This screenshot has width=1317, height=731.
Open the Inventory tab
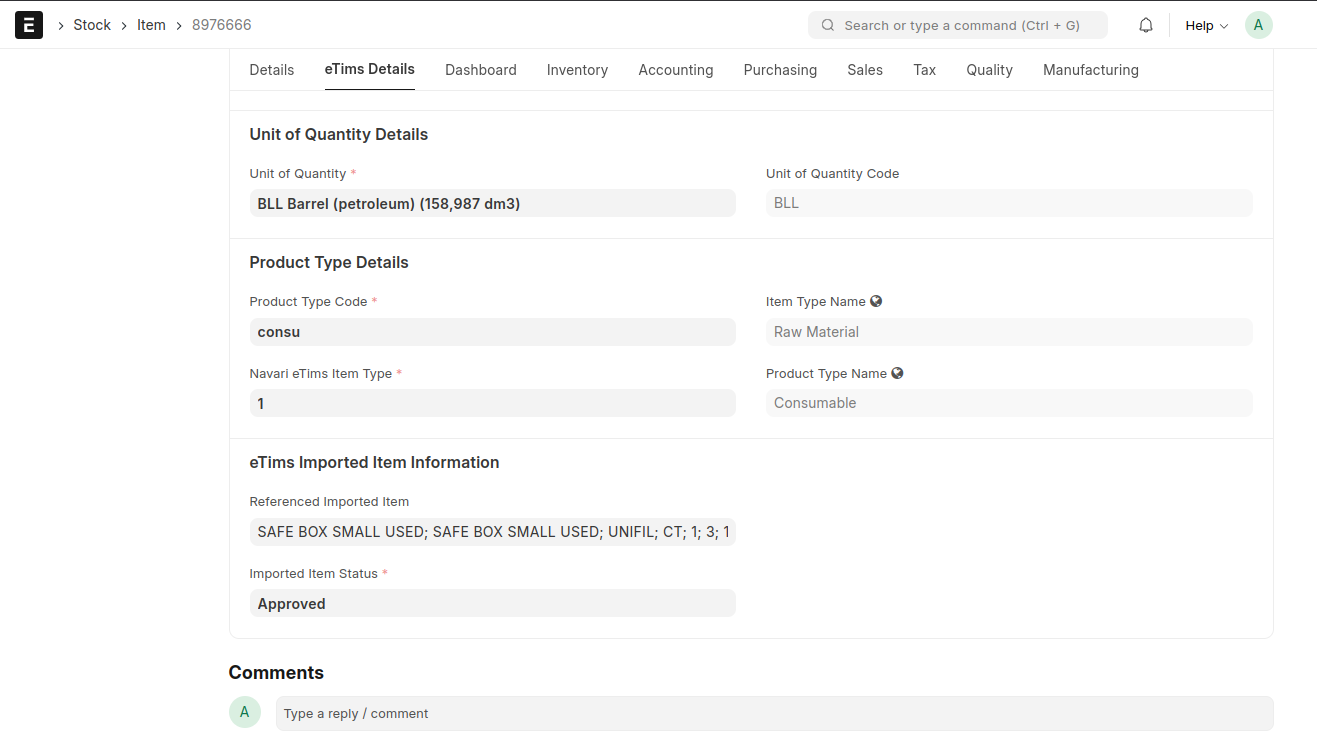pyautogui.click(x=577, y=70)
